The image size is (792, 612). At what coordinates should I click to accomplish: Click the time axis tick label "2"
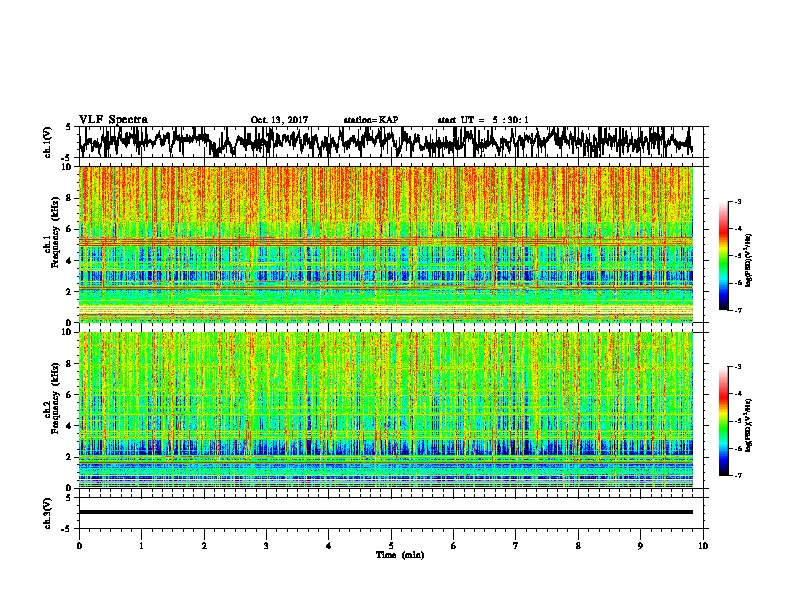(x=204, y=546)
